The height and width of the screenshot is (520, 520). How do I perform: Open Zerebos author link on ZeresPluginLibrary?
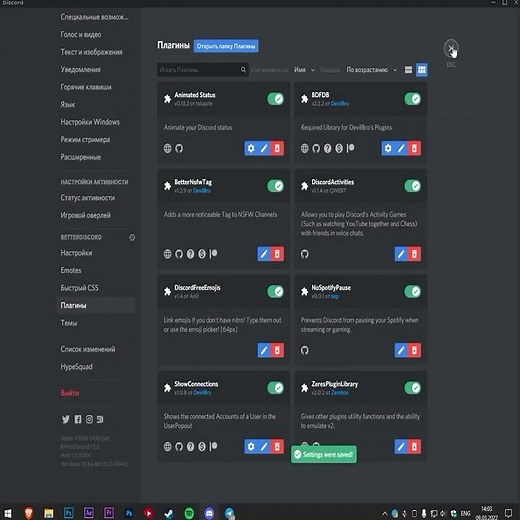point(340,393)
